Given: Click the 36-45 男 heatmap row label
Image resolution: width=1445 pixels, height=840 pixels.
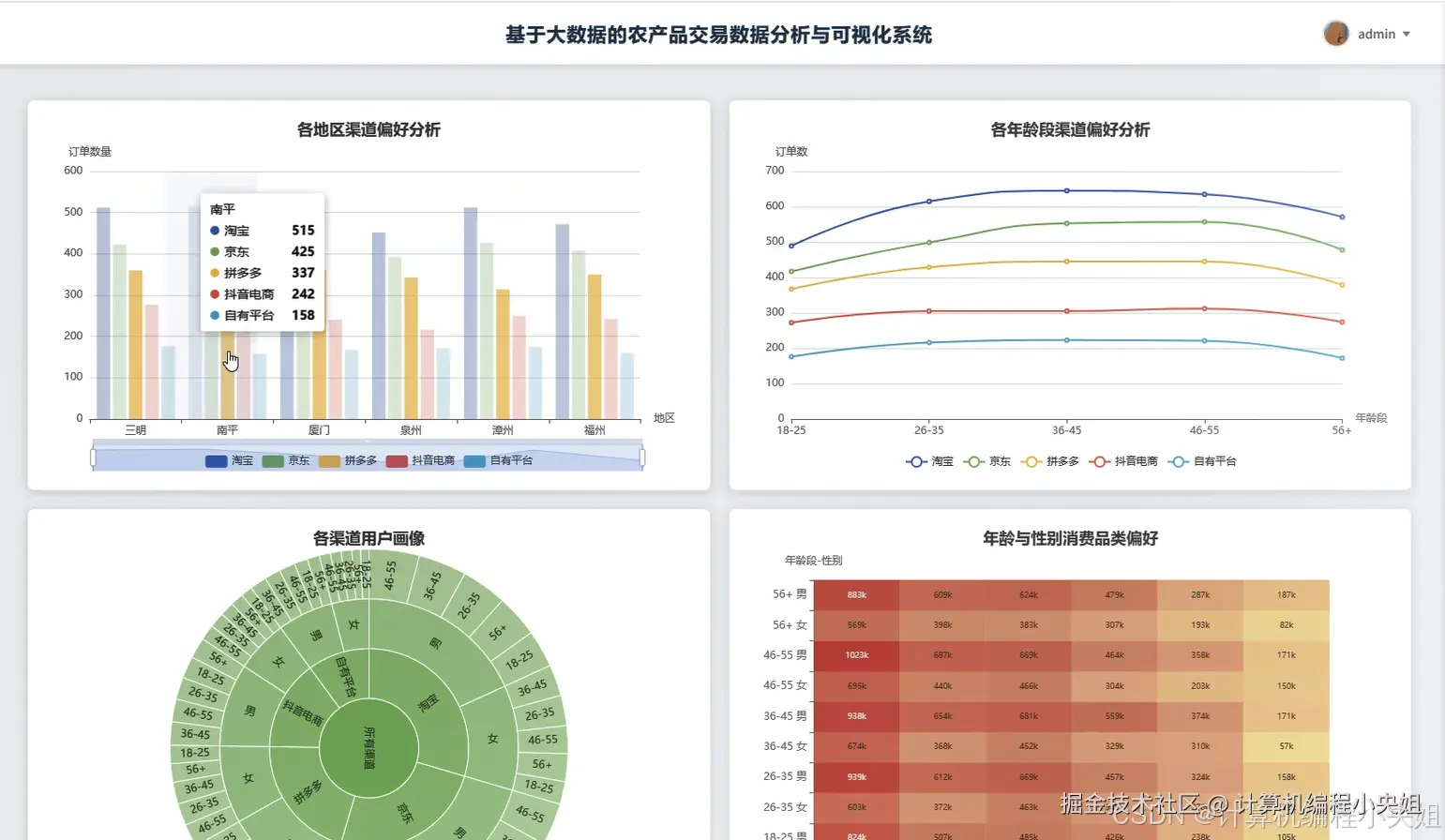Looking at the screenshot, I should pyautogui.click(x=785, y=716).
